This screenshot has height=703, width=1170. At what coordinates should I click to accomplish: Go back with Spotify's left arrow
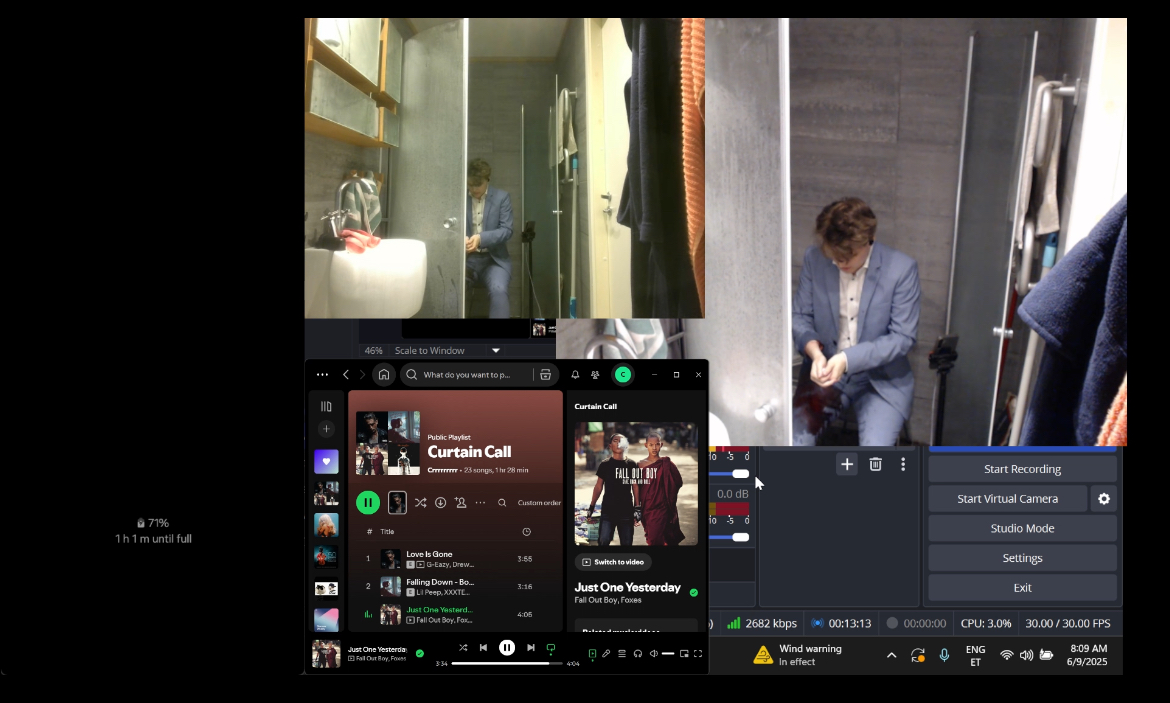pos(345,375)
